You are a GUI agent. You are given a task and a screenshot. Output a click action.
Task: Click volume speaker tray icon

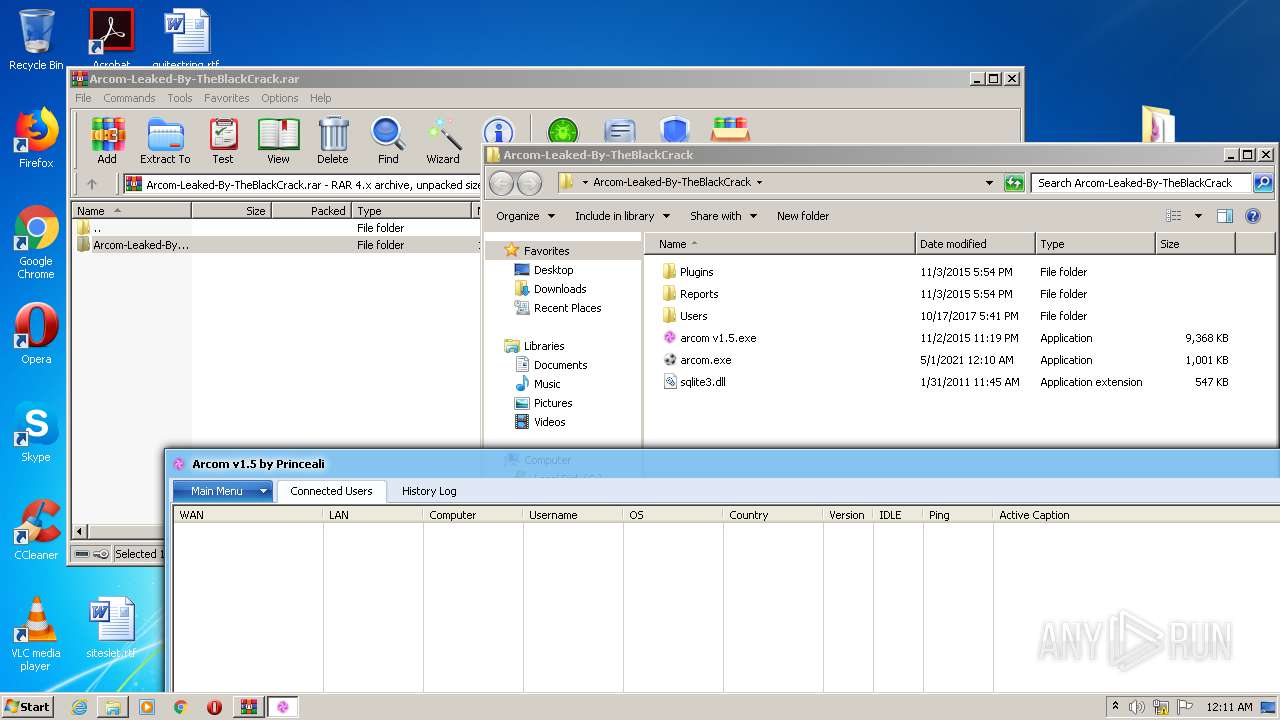[x=1137, y=707]
